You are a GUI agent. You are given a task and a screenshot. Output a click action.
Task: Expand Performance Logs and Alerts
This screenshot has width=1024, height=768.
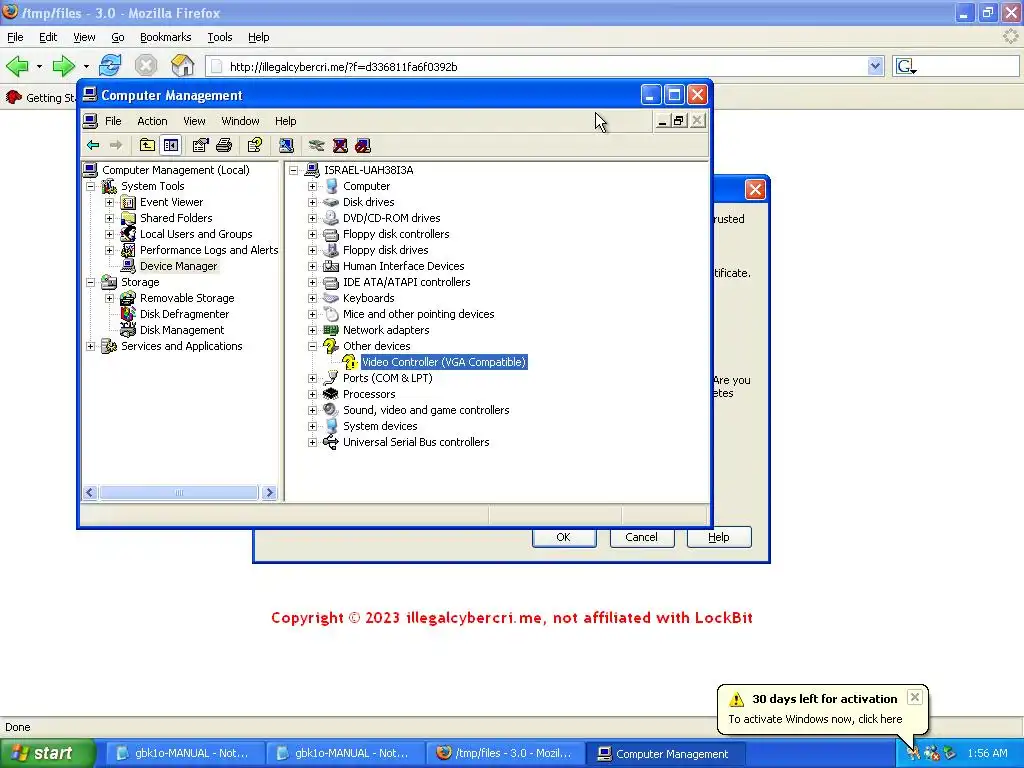coord(110,250)
